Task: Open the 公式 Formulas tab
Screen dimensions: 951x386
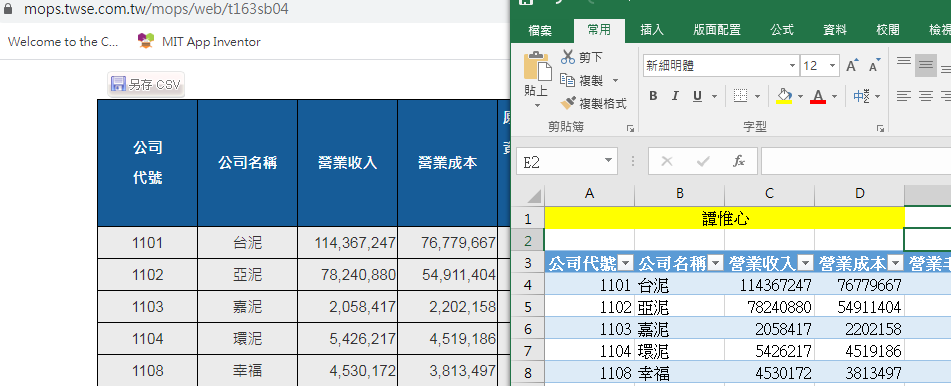Action: pos(782,30)
